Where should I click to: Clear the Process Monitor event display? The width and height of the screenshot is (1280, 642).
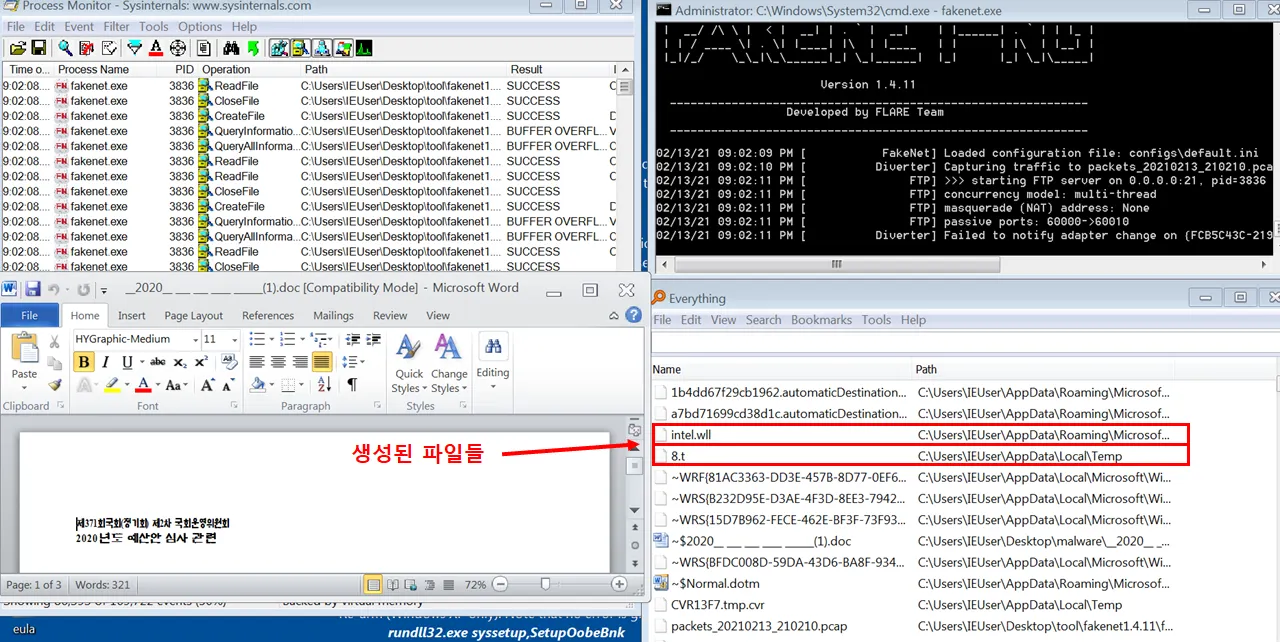109,48
